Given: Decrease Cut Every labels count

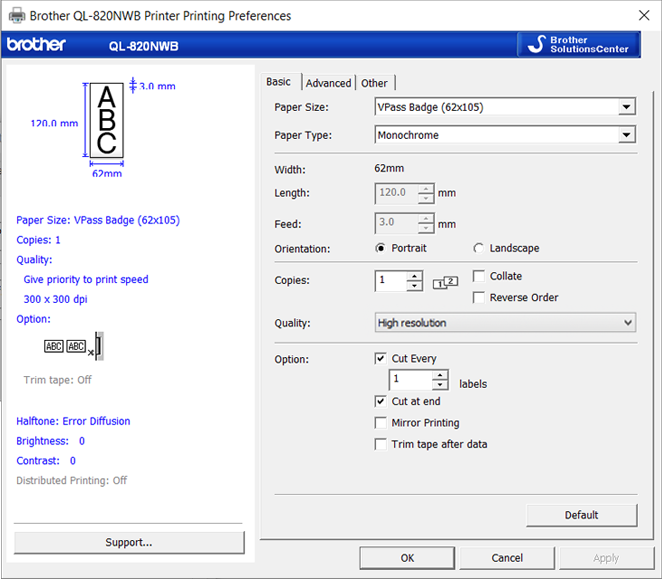Looking at the screenshot, I should pos(440,384).
